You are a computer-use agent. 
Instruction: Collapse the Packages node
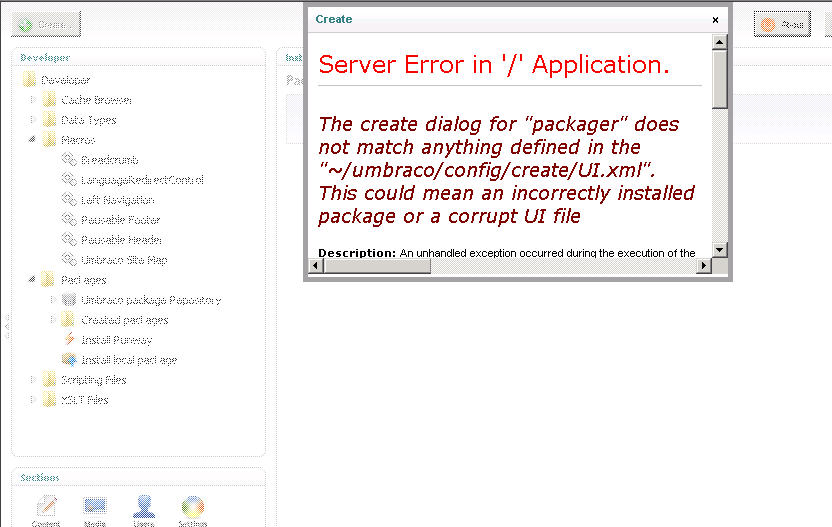click(32, 279)
